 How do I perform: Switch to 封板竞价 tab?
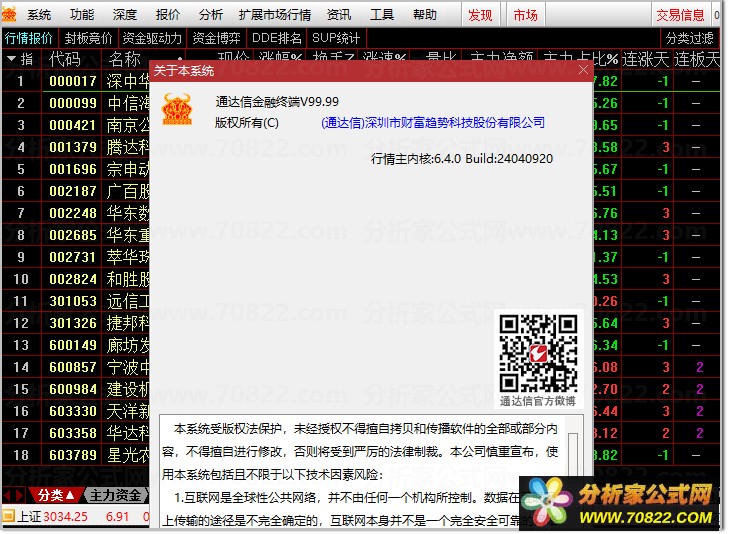(88, 38)
